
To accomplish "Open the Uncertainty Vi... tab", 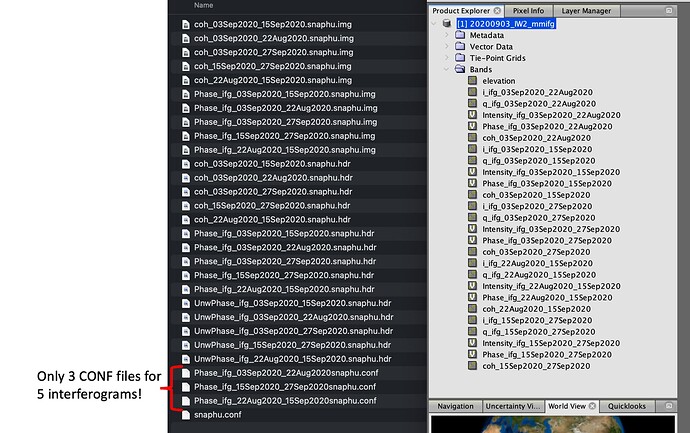I will point(513,406).
